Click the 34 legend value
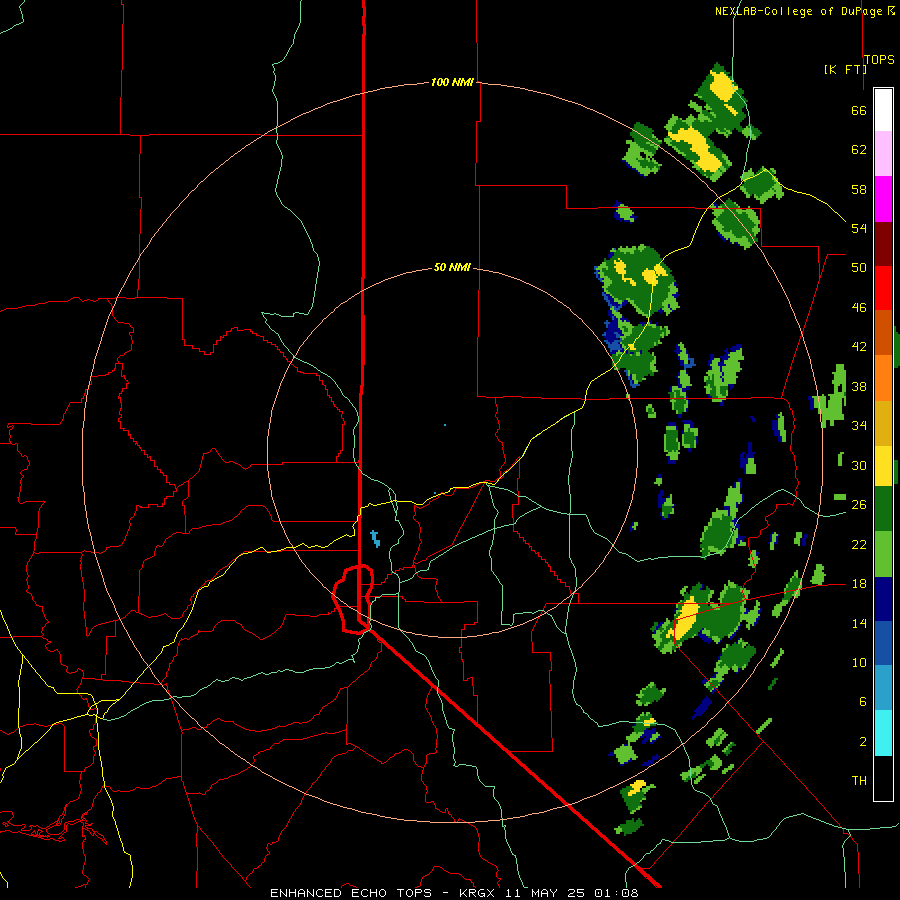The width and height of the screenshot is (900, 900). pos(859,426)
